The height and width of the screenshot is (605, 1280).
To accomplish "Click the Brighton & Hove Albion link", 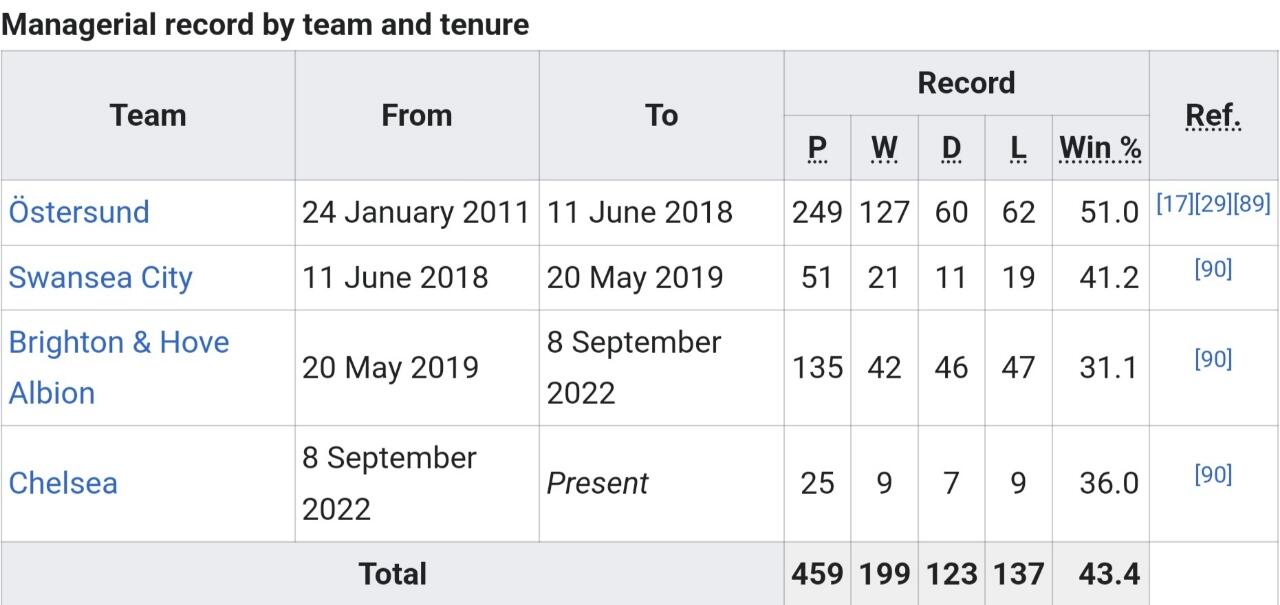I will [x=119, y=343].
